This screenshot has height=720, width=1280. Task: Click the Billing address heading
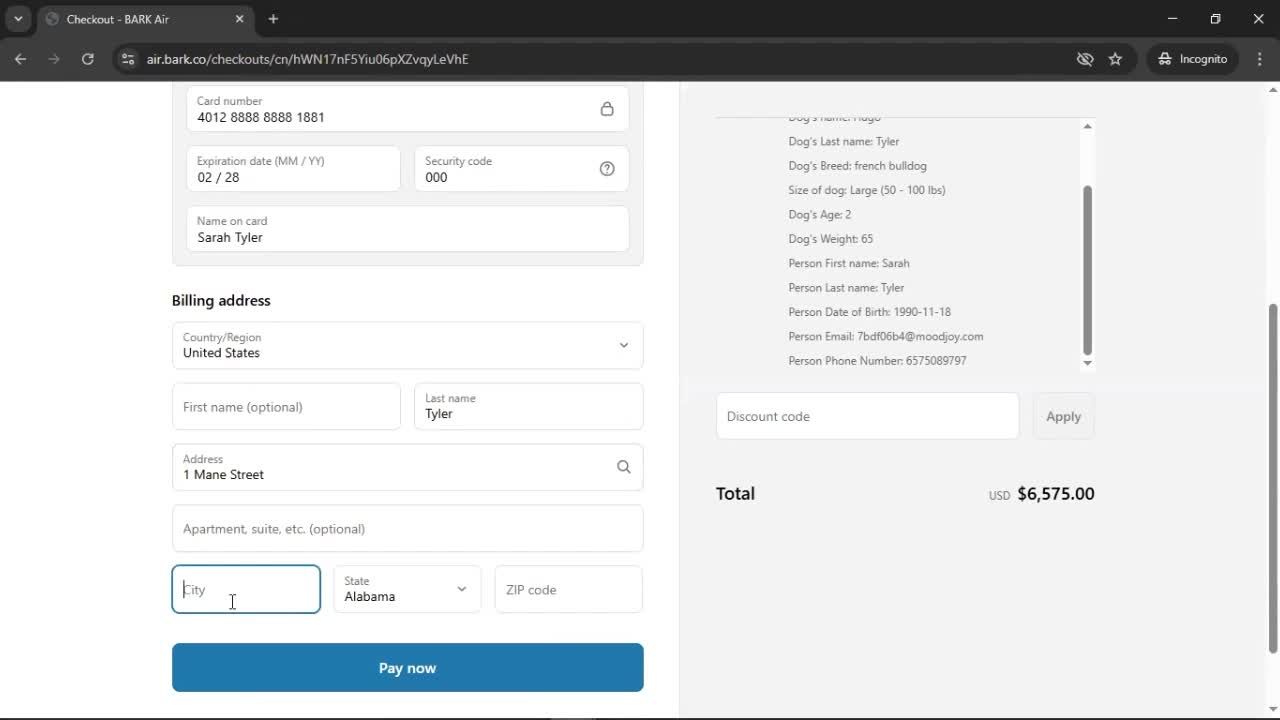tap(221, 300)
